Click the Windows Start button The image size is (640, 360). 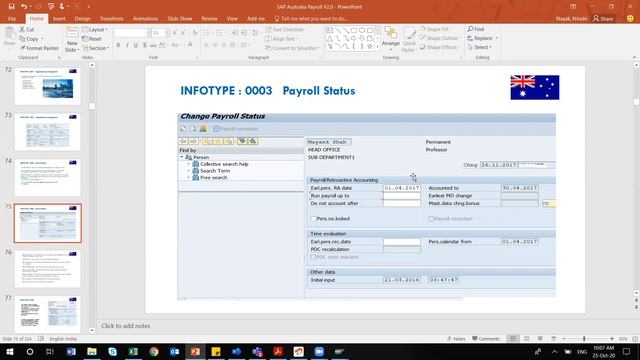click(x=9, y=351)
